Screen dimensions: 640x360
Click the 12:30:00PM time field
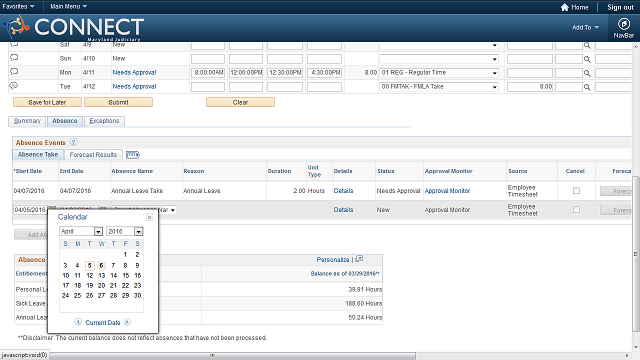[x=285, y=73]
